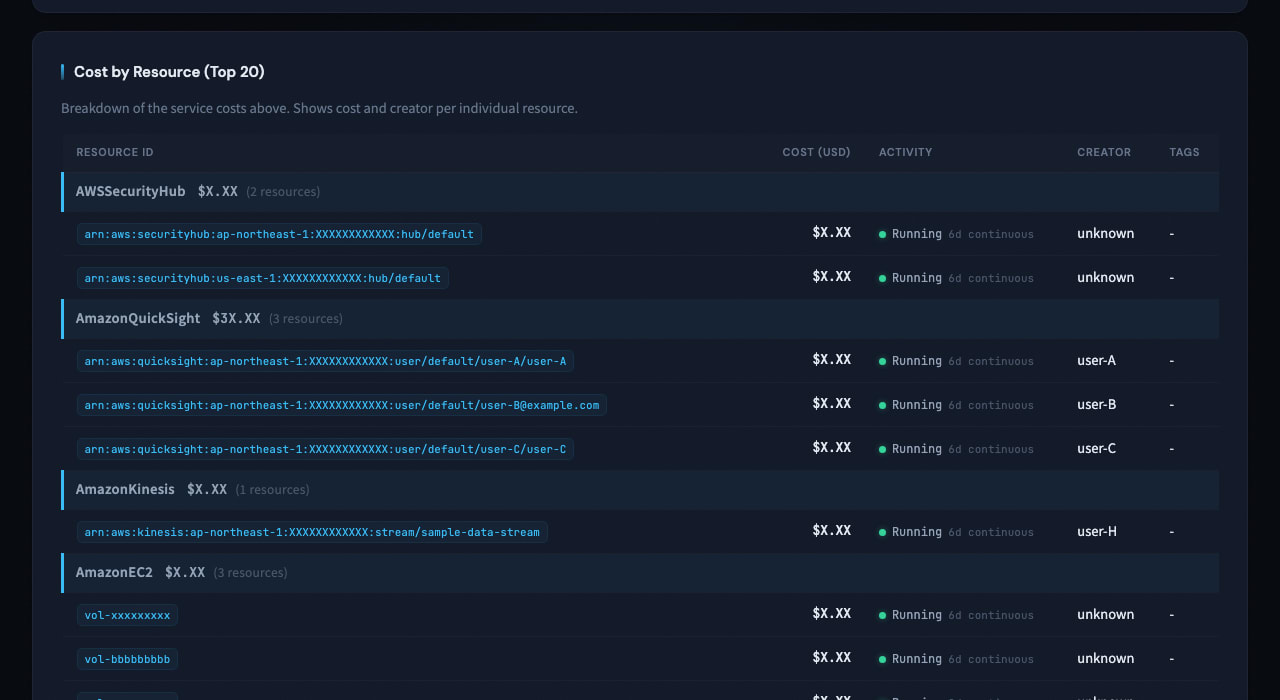Open the us-east-1 hub/default ARN link
1280x700 pixels.
click(x=263, y=277)
